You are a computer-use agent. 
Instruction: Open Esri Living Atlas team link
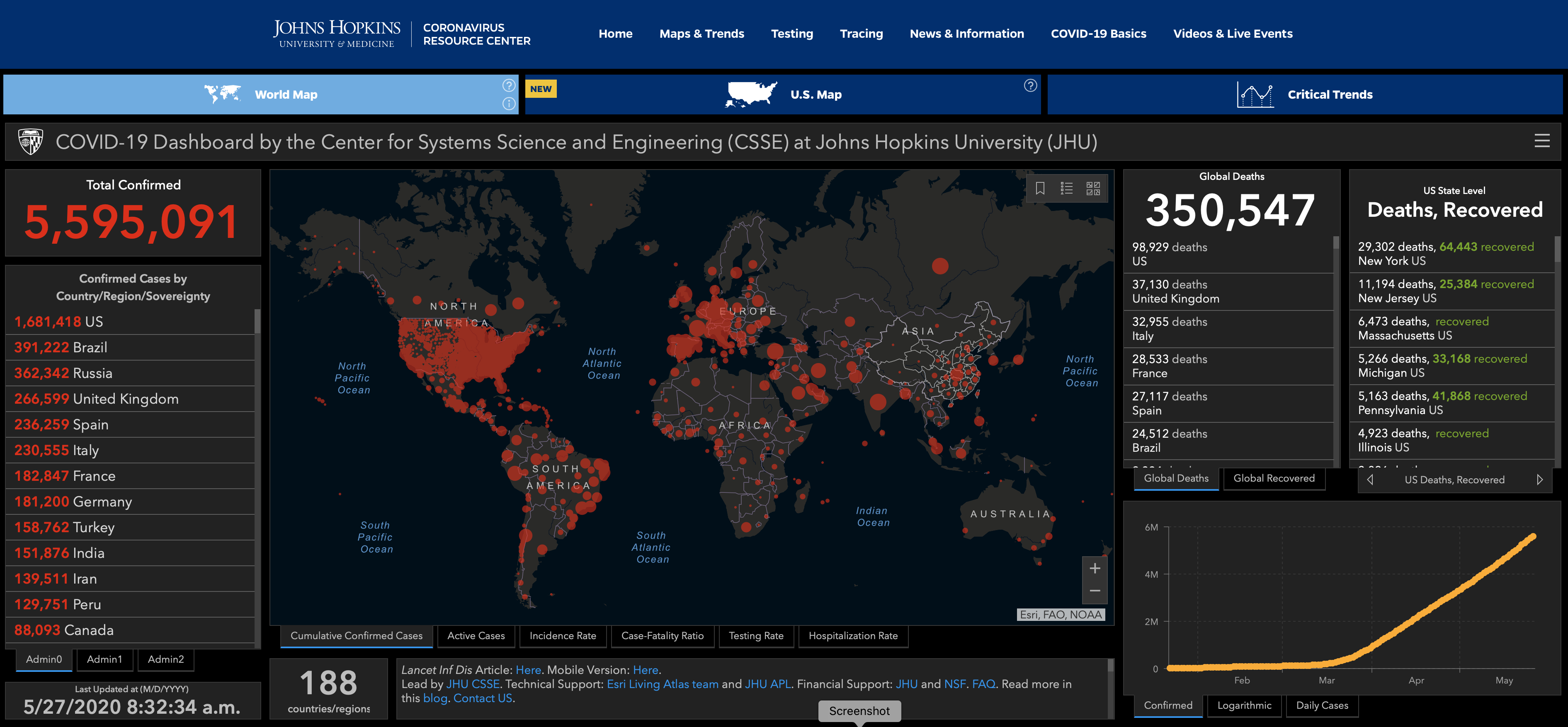pos(662,684)
